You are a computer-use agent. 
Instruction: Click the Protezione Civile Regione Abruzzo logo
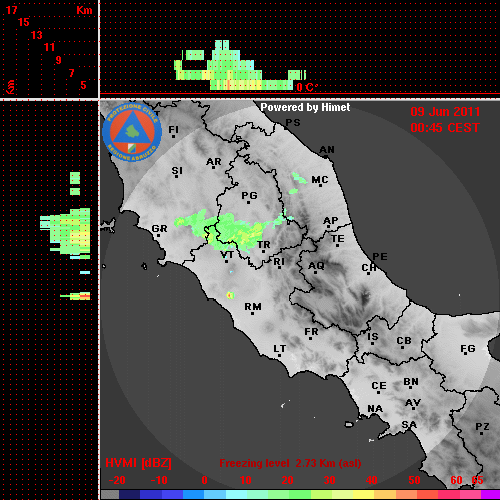point(132,132)
